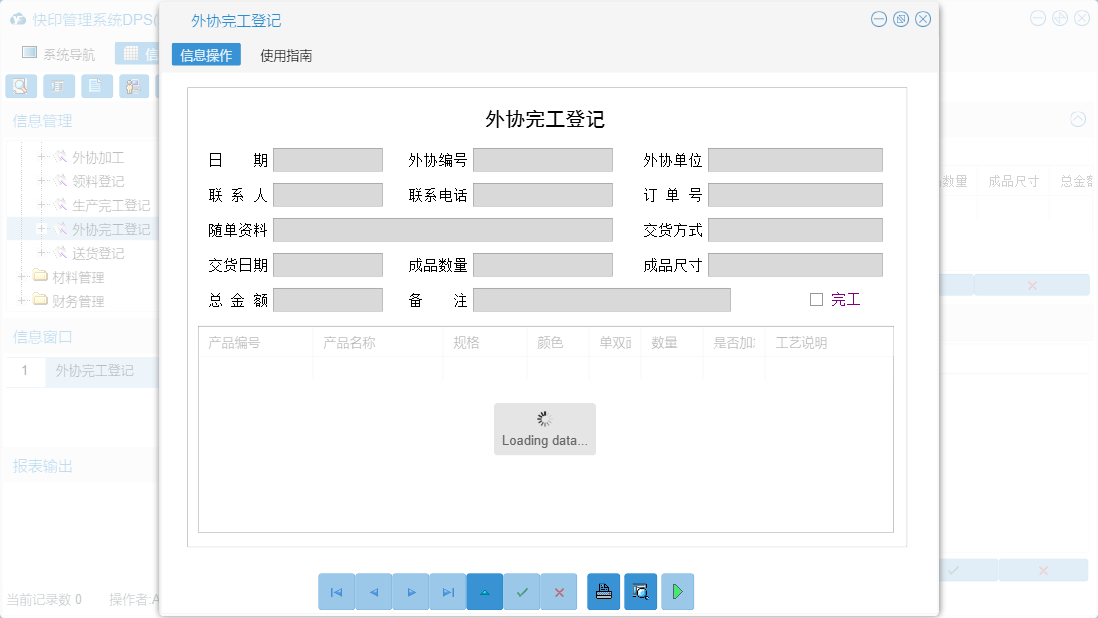
Task: Switch to the 使用指南 tab
Action: point(285,56)
